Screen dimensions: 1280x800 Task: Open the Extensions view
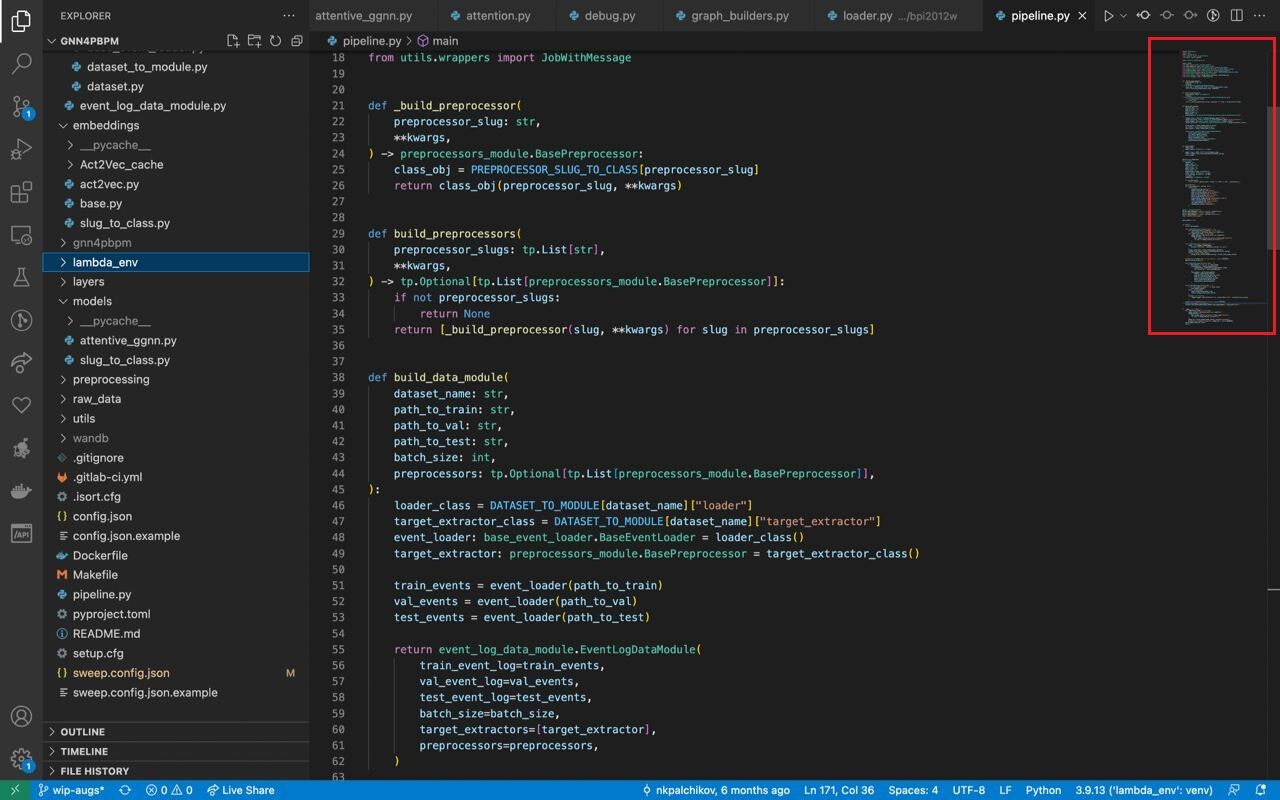[x=21, y=192]
